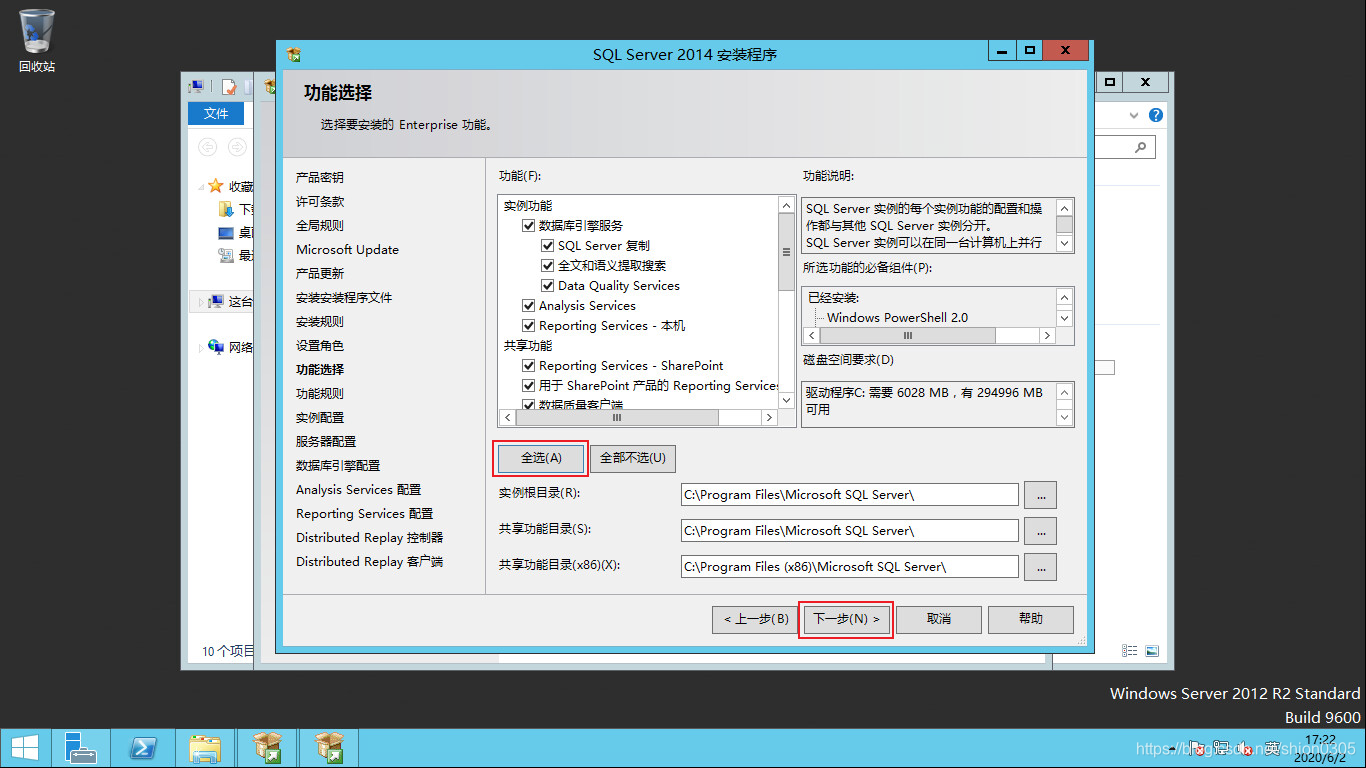Proceed with 下一步(N) > button

click(x=846, y=619)
